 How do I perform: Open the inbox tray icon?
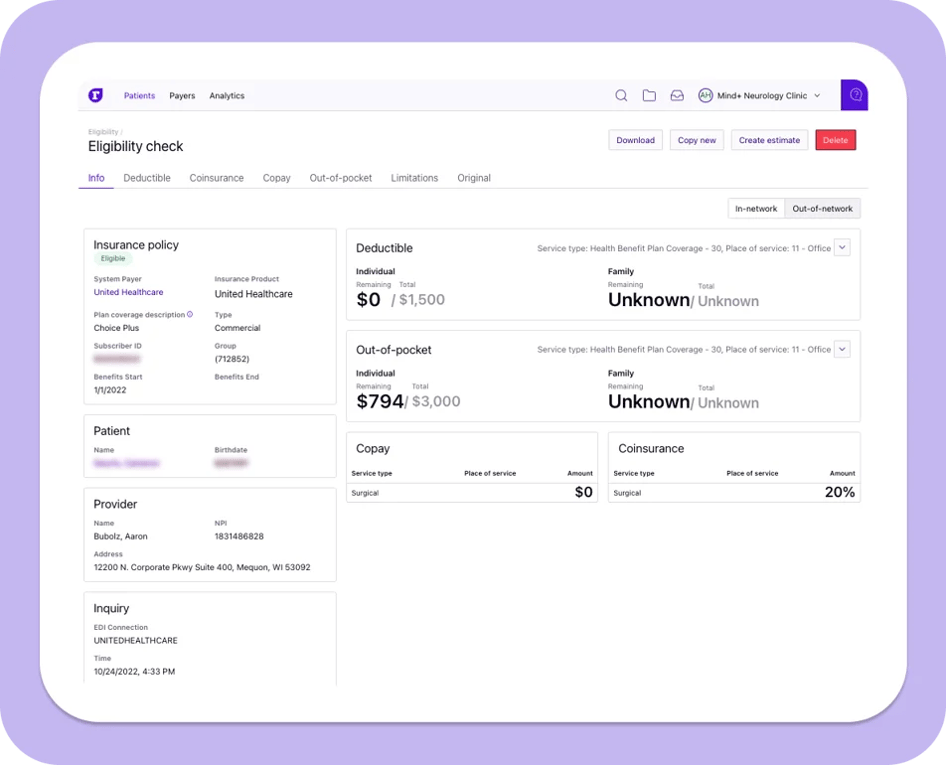pyautogui.click(x=677, y=96)
